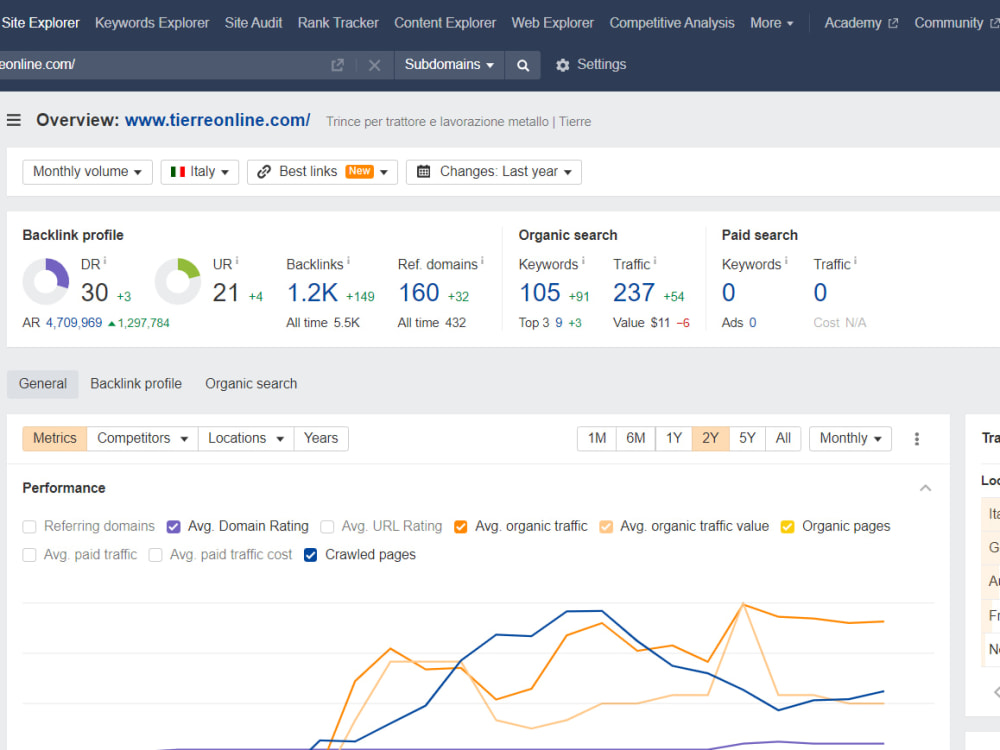Image resolution: width=1000 pixels, height=750 pixels.
Task: Set chart range to 5Y
Action: (x=747, y=439)
